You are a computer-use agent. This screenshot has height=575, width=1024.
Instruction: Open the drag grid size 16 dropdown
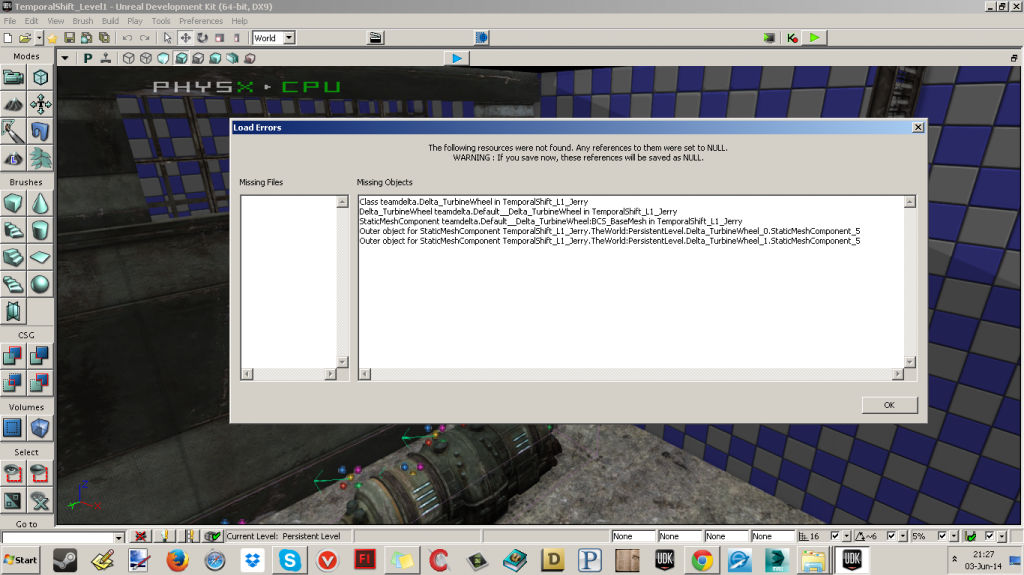point(847,536)
